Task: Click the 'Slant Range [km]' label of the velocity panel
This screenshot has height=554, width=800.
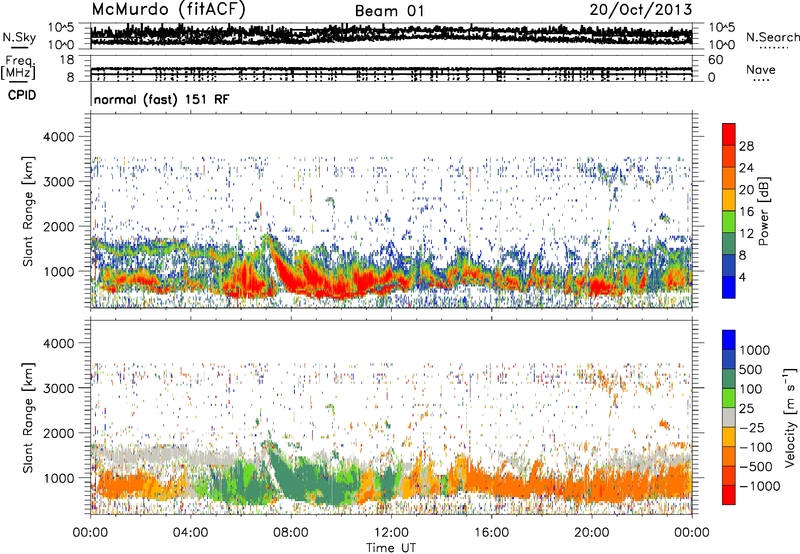Action: pyautogui.click(x=28, y=418)
